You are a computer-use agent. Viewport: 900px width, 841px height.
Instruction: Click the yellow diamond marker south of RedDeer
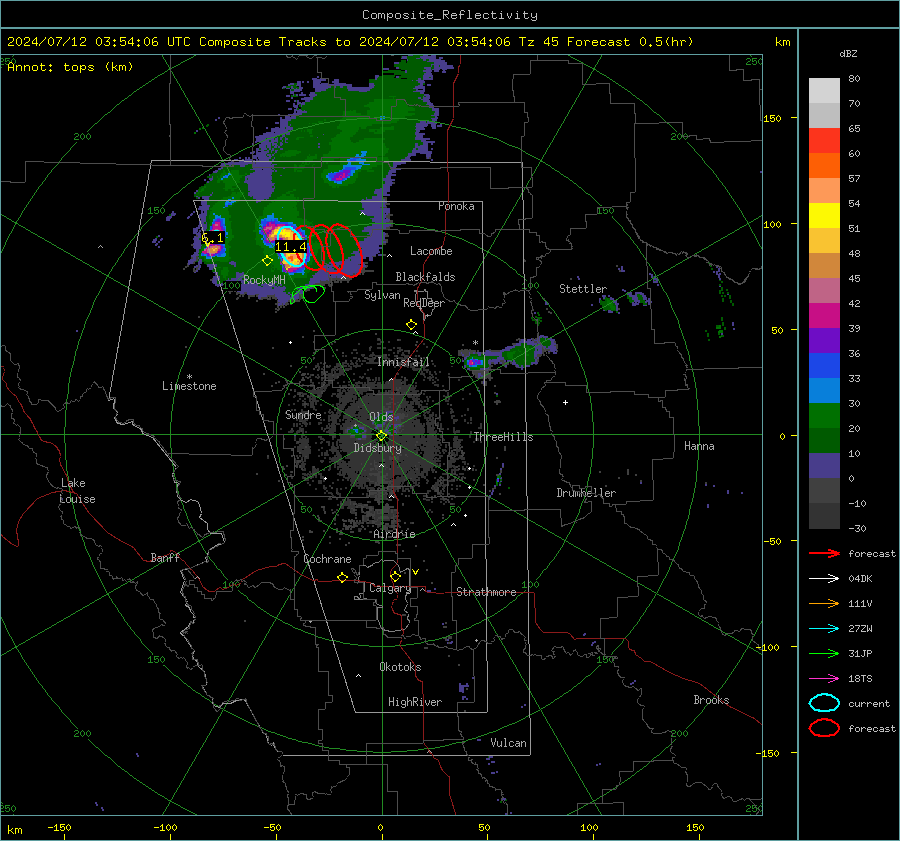(x=411, y=325)
